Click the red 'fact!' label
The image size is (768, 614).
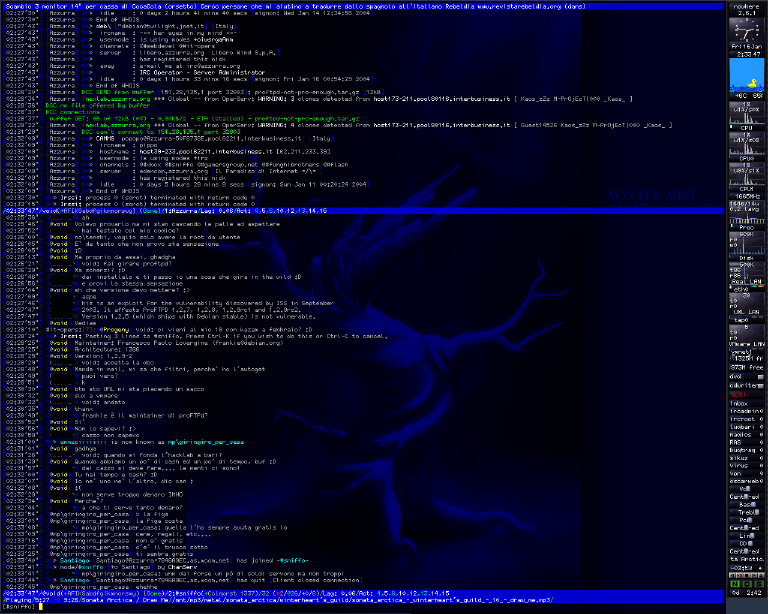click(x=738, y=394)
